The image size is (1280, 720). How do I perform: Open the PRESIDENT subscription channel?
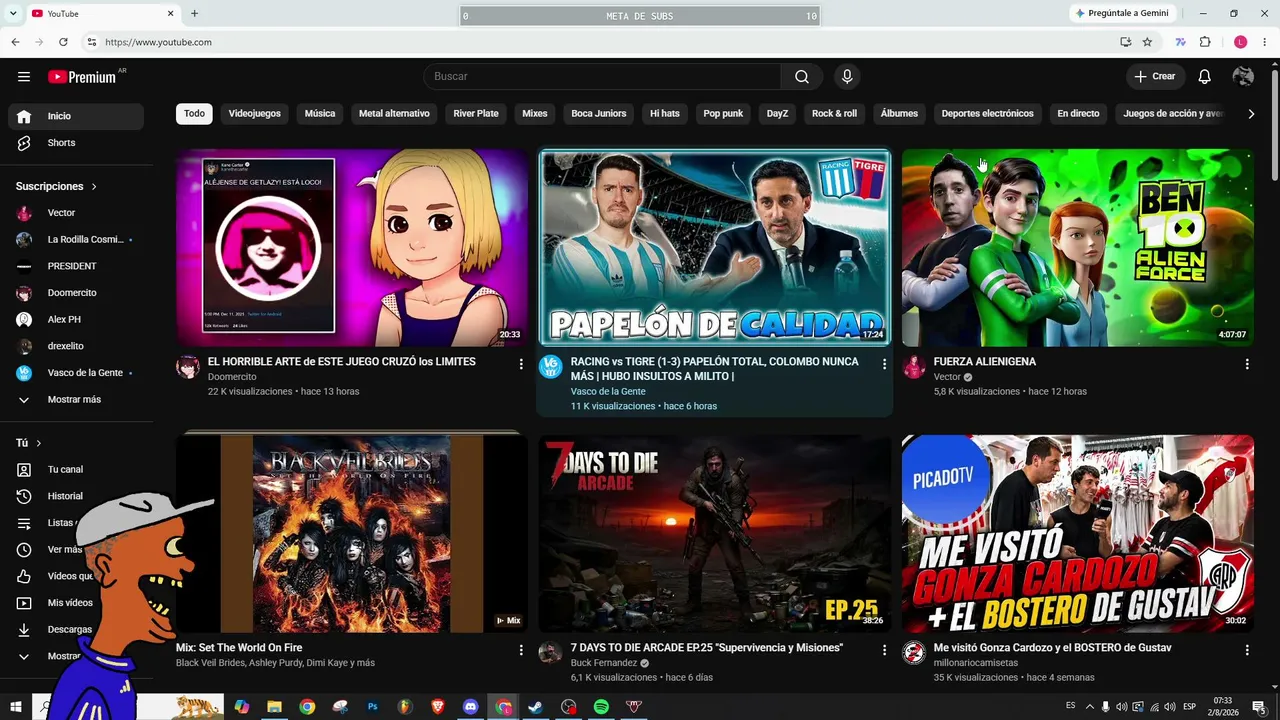[x=76, y=267]
